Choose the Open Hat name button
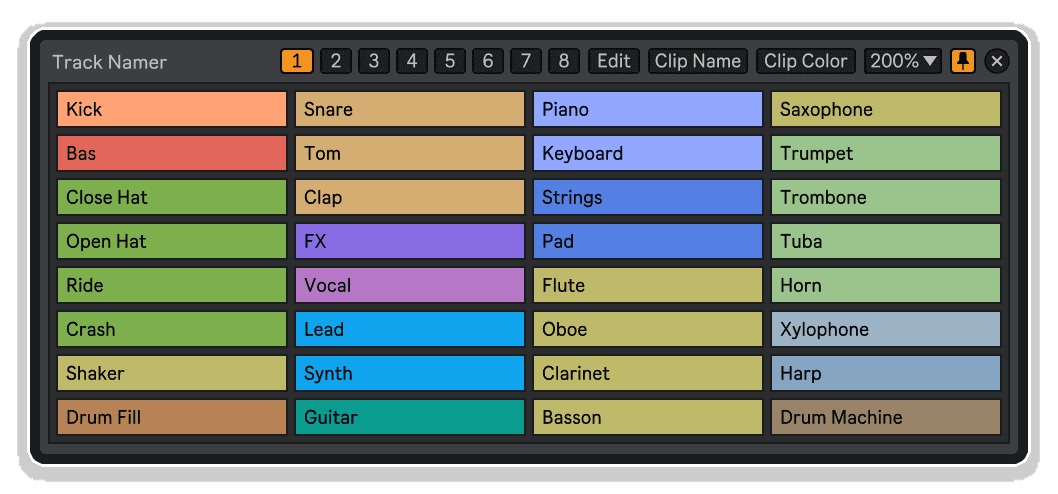Screen dimensions: 1058x494 (172, 241)
